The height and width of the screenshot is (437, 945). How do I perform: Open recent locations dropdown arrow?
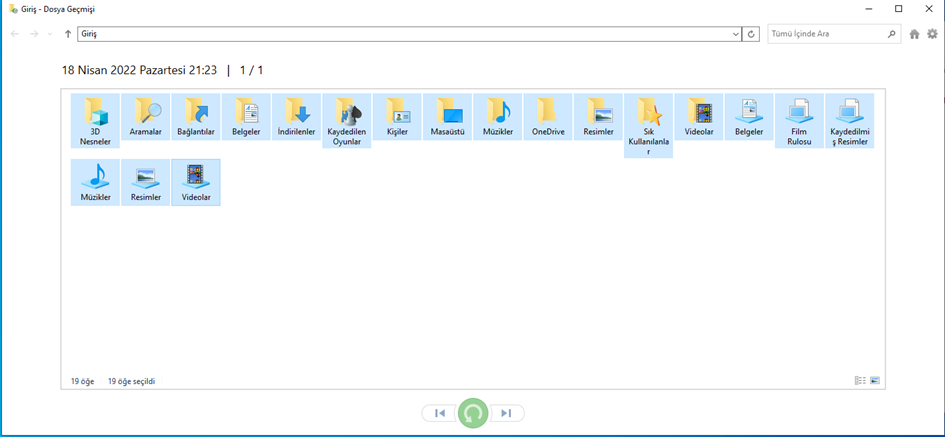pos(50,34)
